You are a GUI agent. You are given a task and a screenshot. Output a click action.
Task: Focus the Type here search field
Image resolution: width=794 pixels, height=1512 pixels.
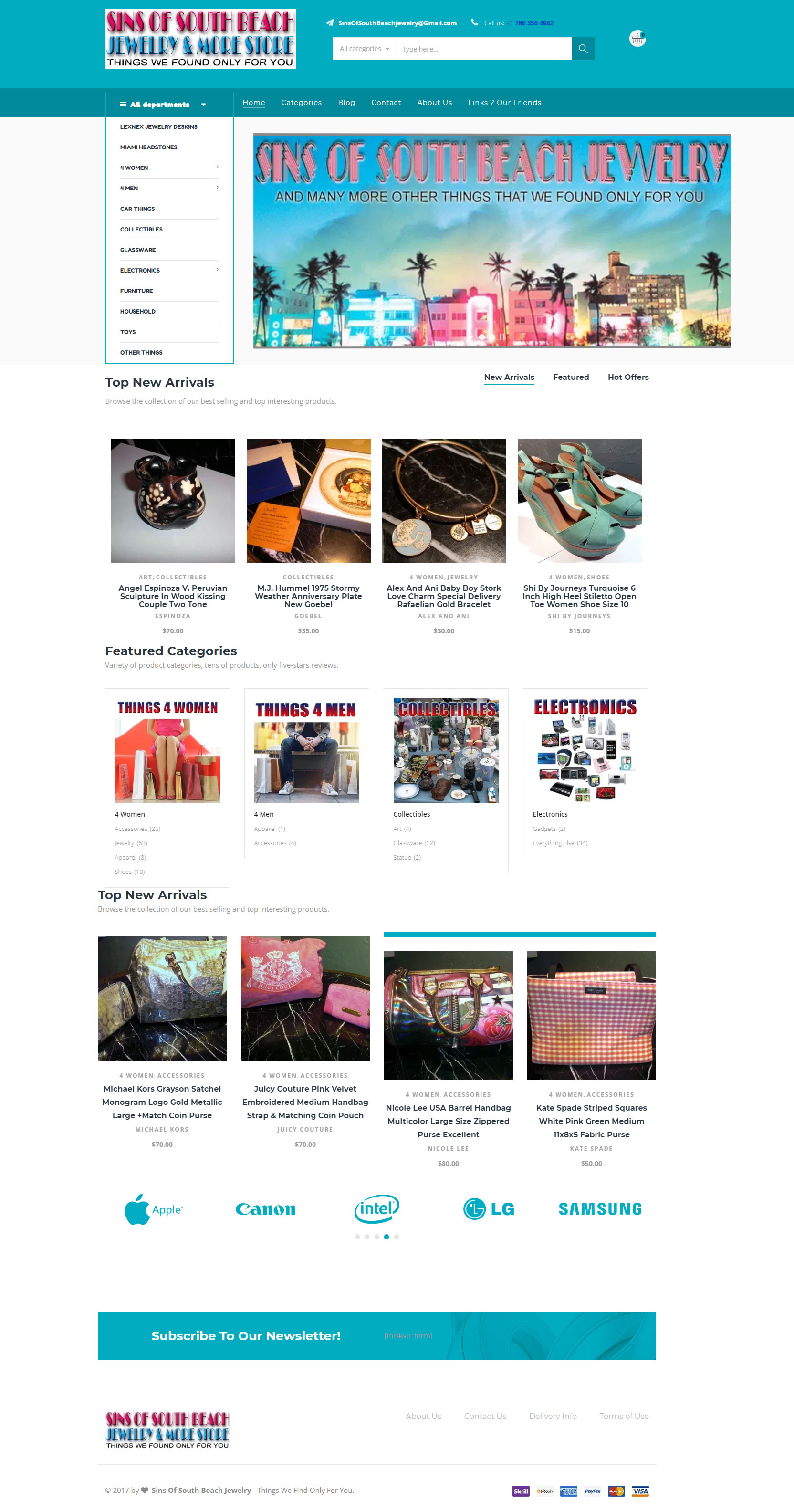tap(483, 49)
